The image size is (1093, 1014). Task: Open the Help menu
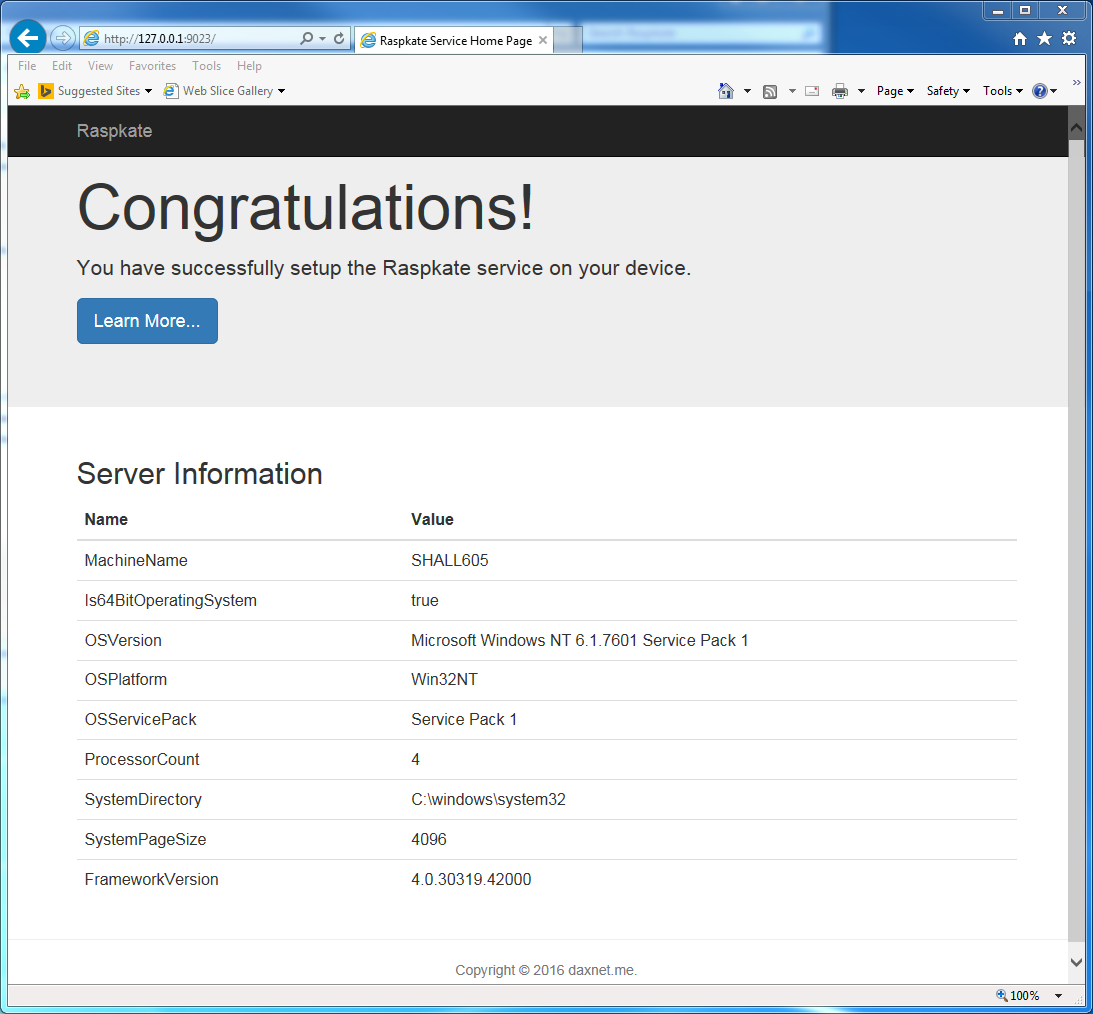click(x=249, y=66)
